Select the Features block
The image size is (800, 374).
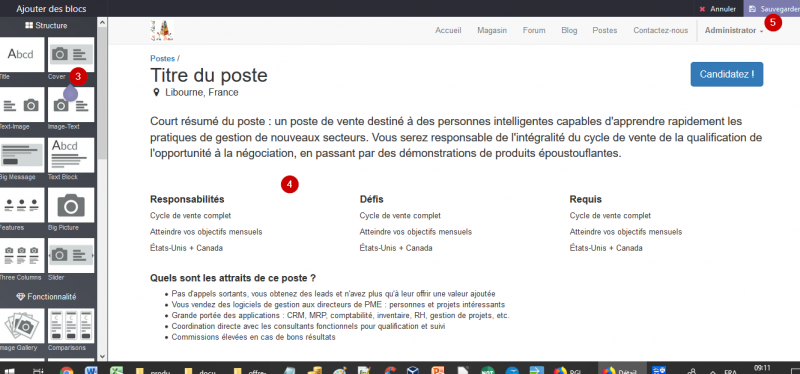tap(21, 205)
